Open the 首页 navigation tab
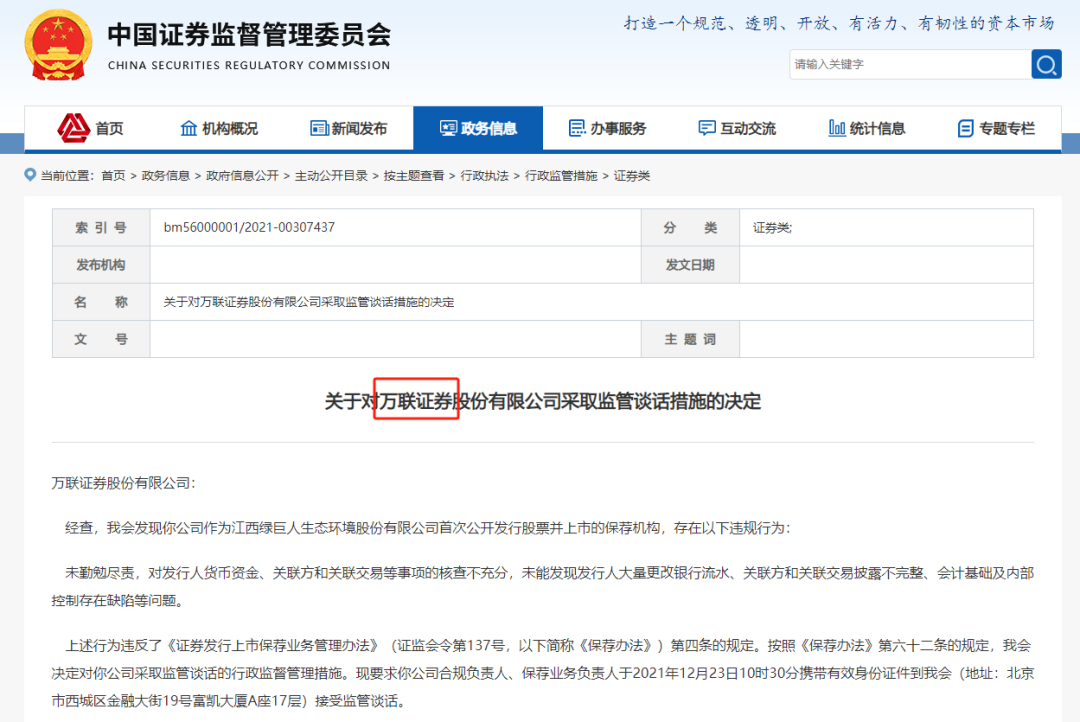This screenshot has width=1080, height=722. pyautogui.click(x=90, y=128)
